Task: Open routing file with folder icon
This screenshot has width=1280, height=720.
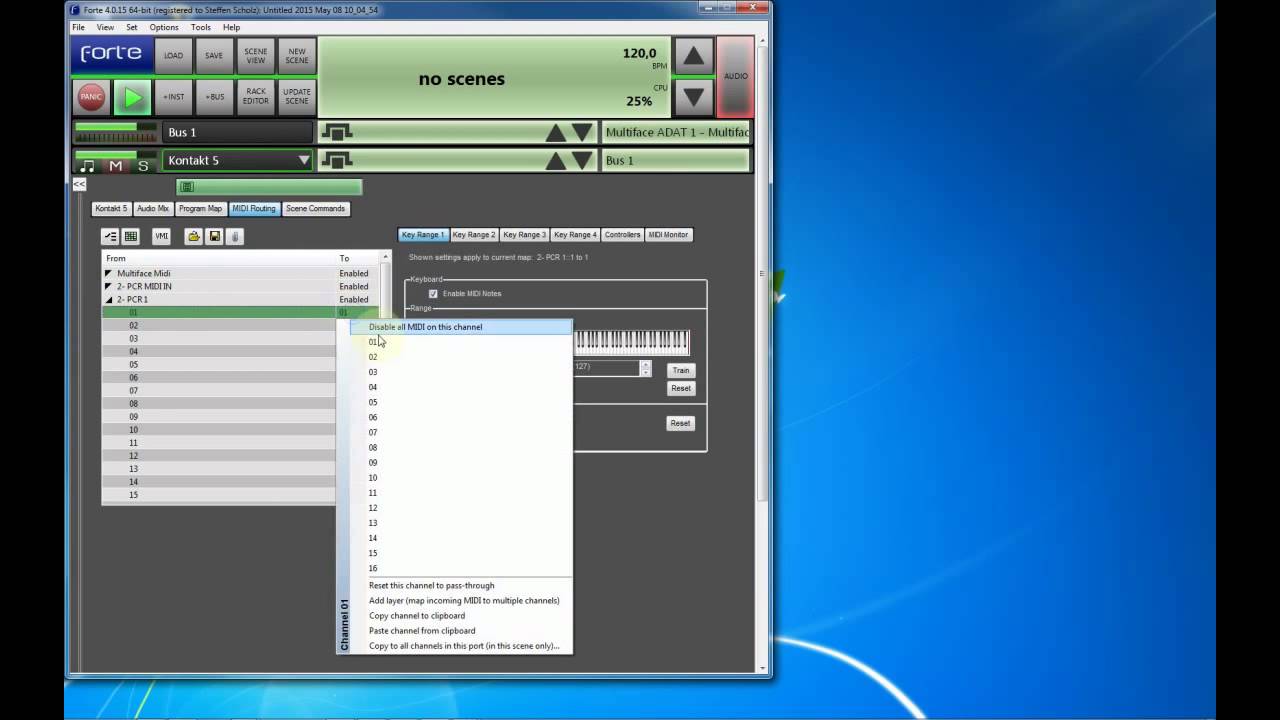Action: tap(194, 236)
